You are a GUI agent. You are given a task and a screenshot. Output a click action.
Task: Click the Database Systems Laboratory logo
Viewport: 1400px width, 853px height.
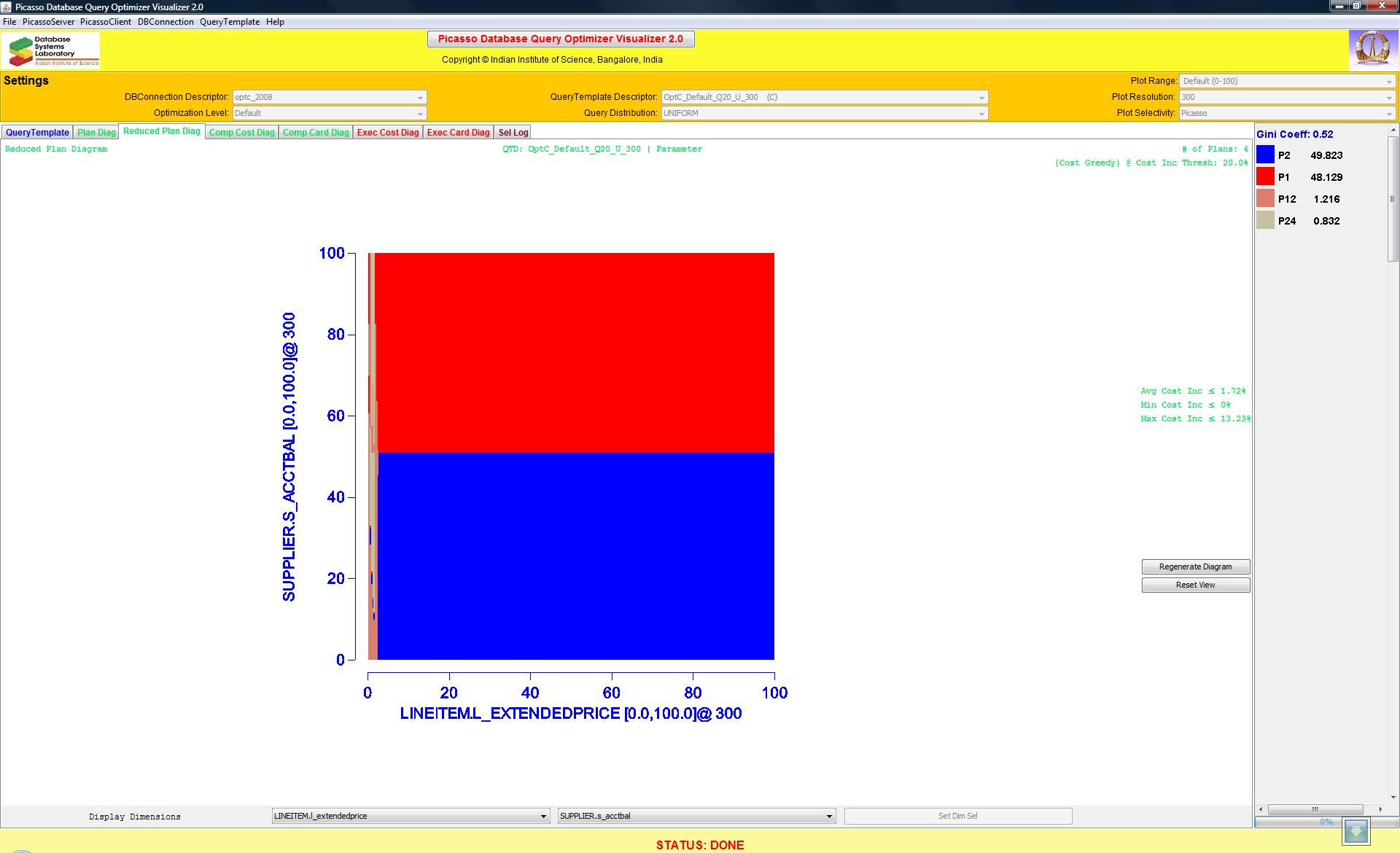[51, 51]
